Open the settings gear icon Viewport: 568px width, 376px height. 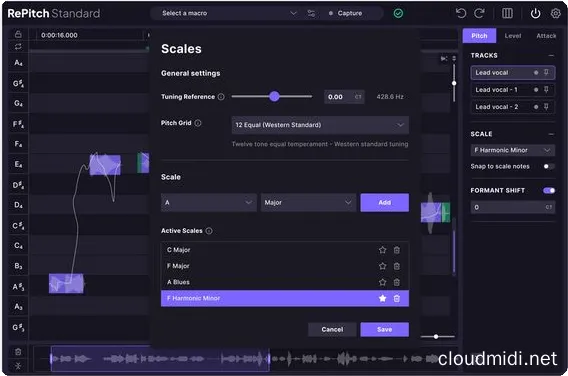[555, 13]
